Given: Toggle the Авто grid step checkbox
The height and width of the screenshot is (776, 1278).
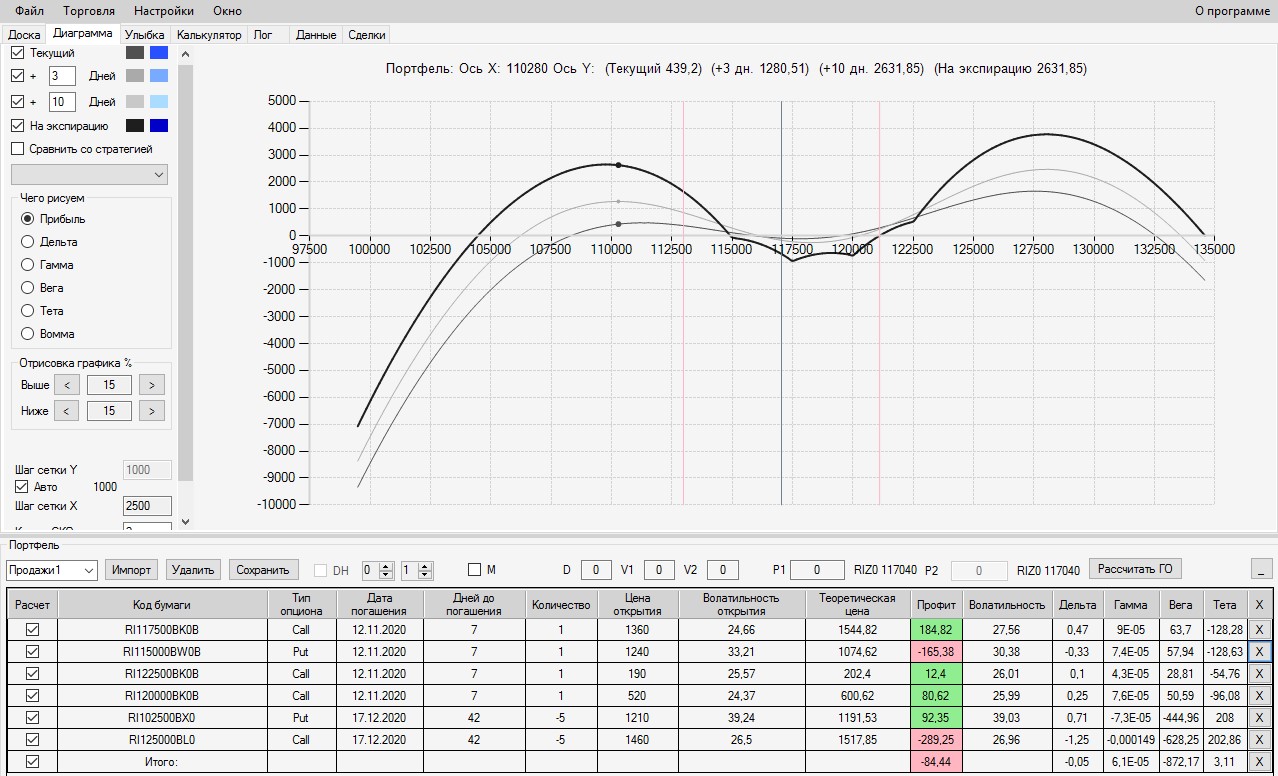Looking at the screenshot, I should [22, 487].
